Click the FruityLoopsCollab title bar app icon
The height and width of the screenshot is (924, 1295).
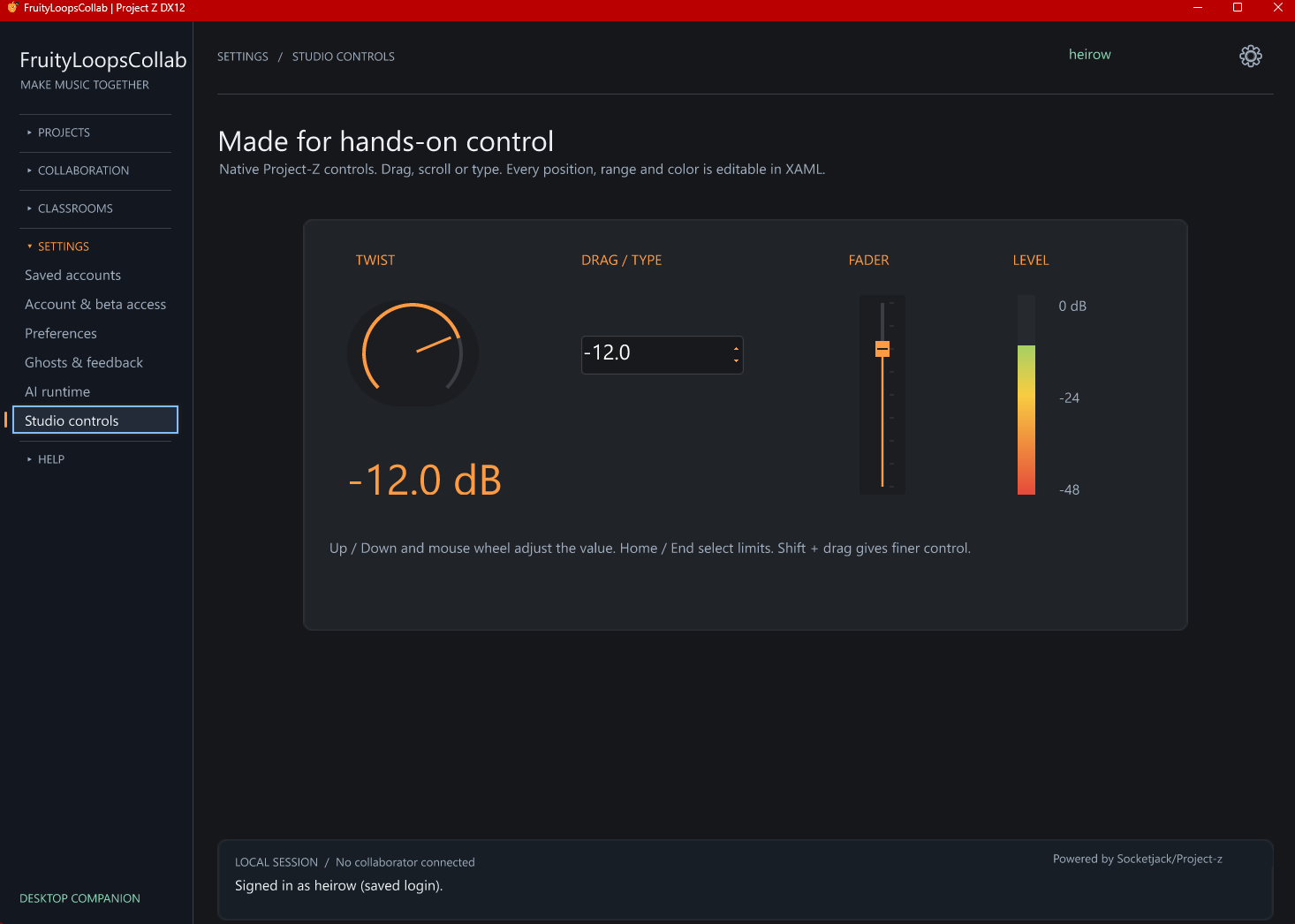click(12, 8)
